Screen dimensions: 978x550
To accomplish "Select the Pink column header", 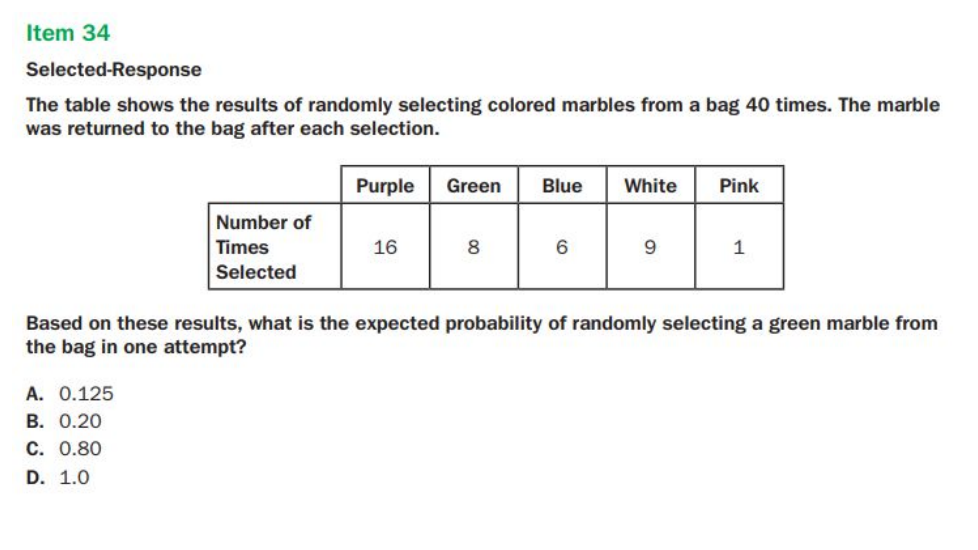I will (x=739, y=186).
